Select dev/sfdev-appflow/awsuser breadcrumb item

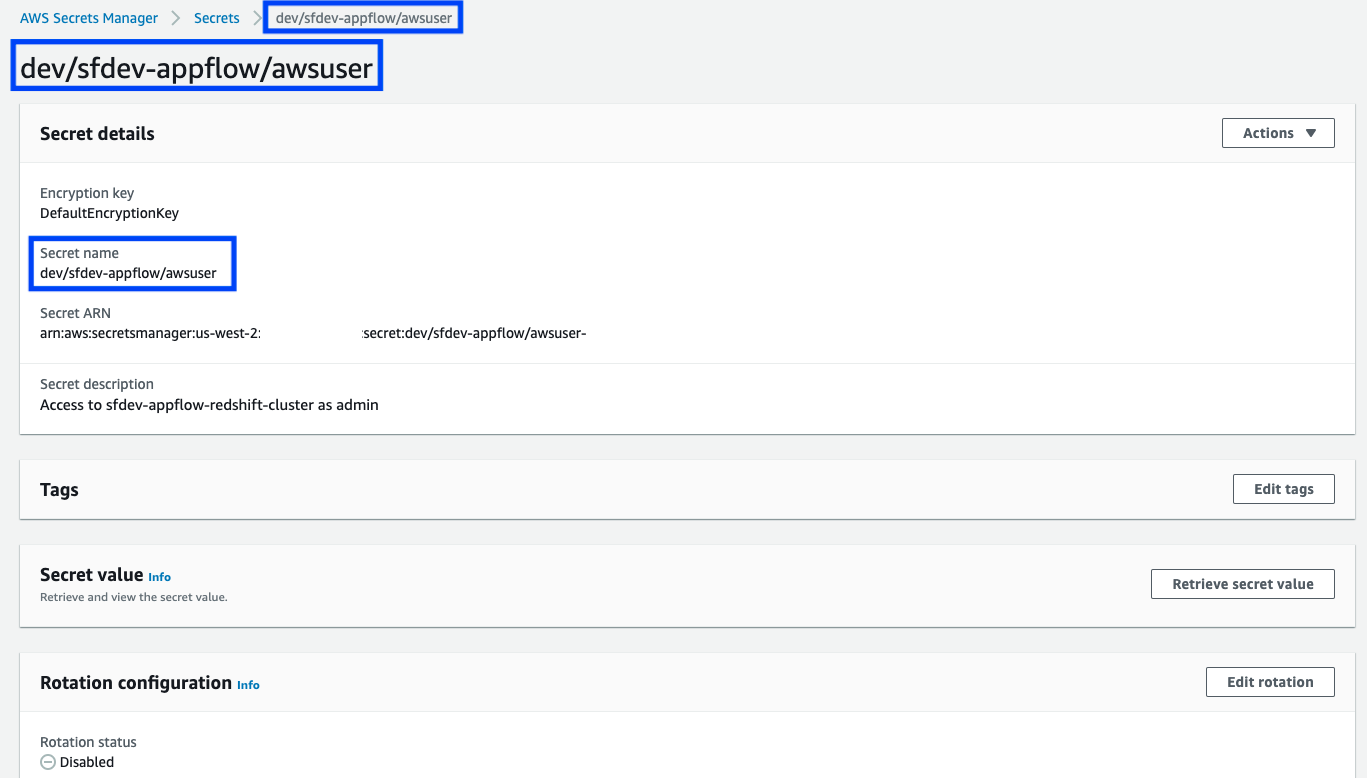coord(364,18)
